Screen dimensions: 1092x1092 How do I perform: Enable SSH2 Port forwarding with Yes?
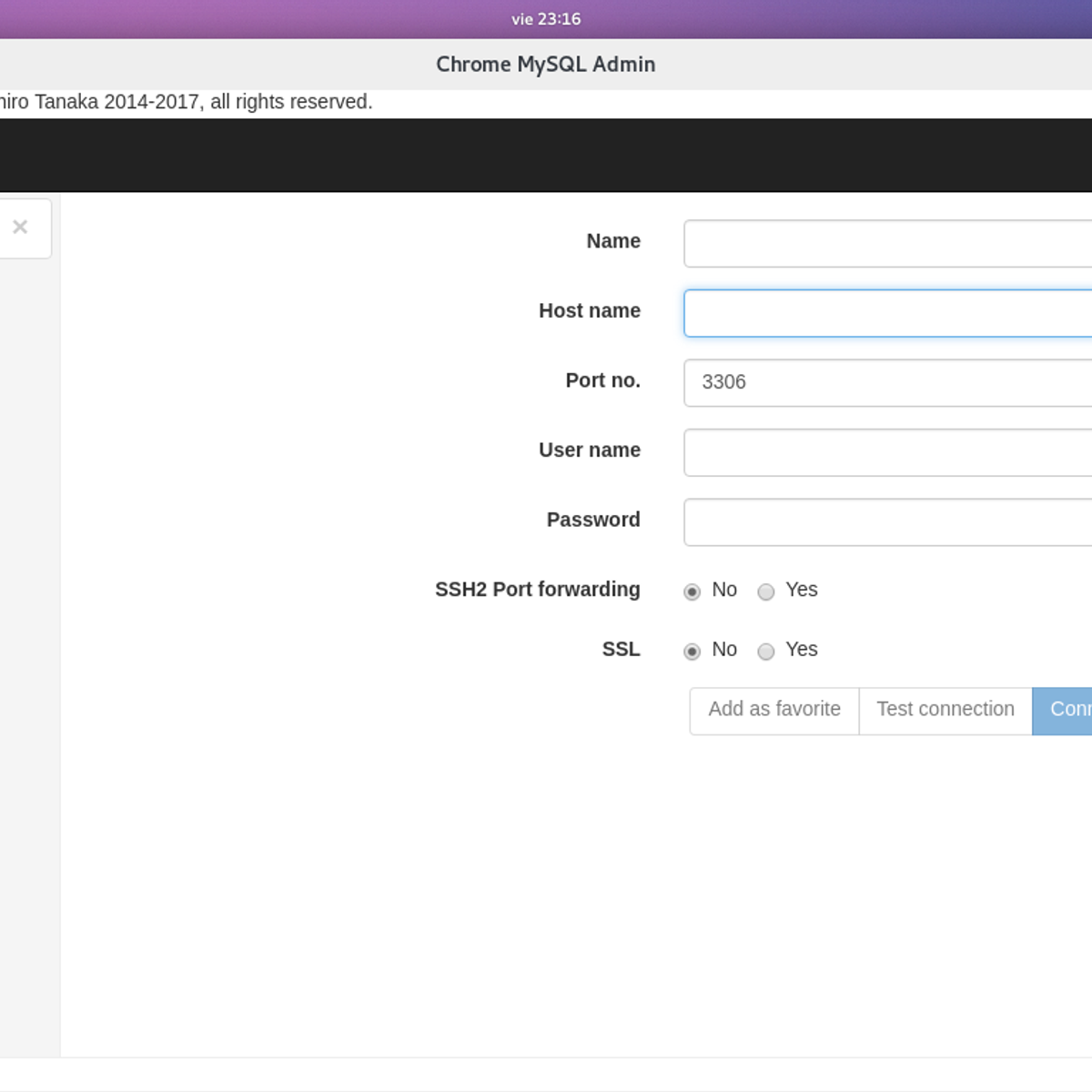click(766, 591)
